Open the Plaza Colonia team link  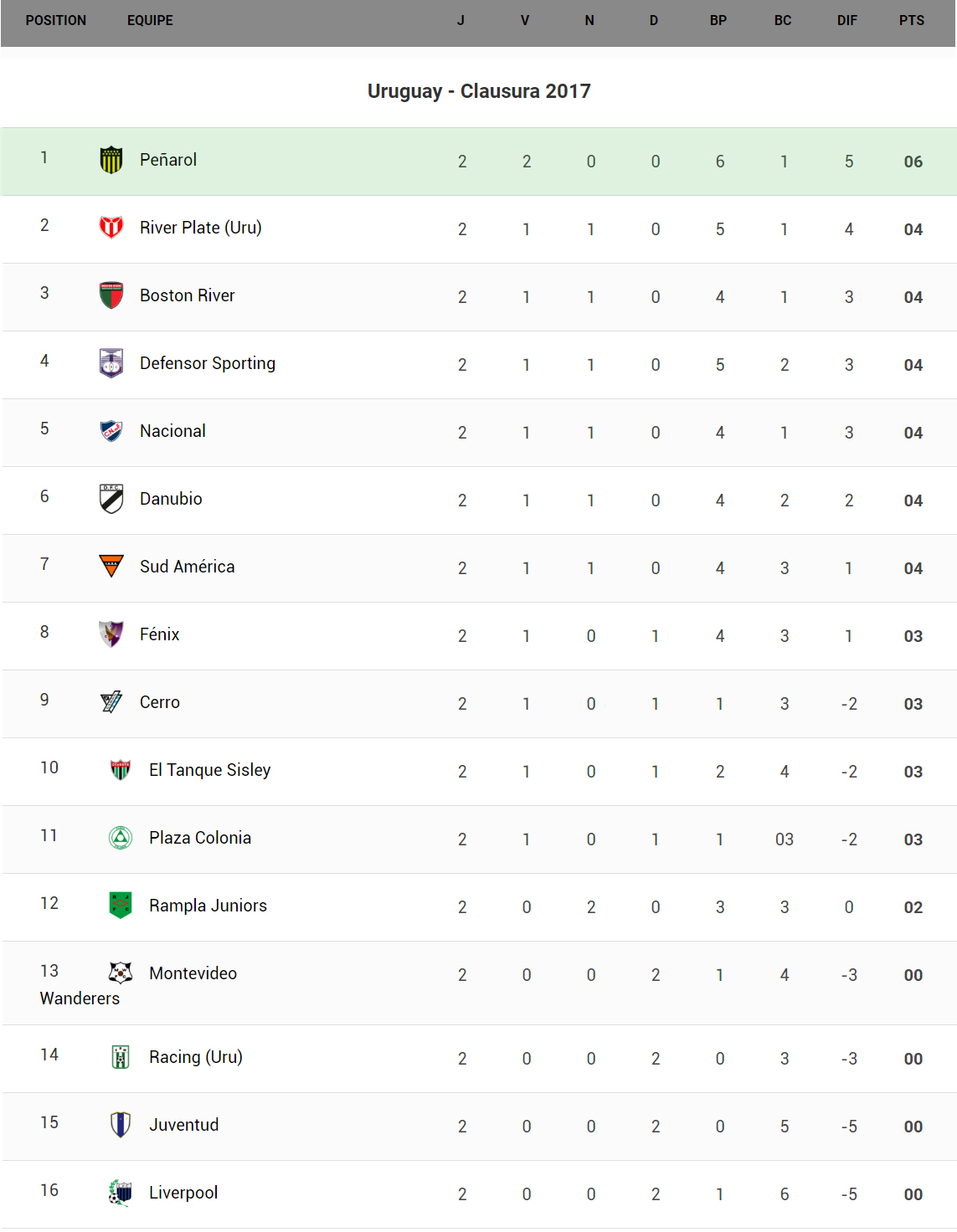click(199, 838)
